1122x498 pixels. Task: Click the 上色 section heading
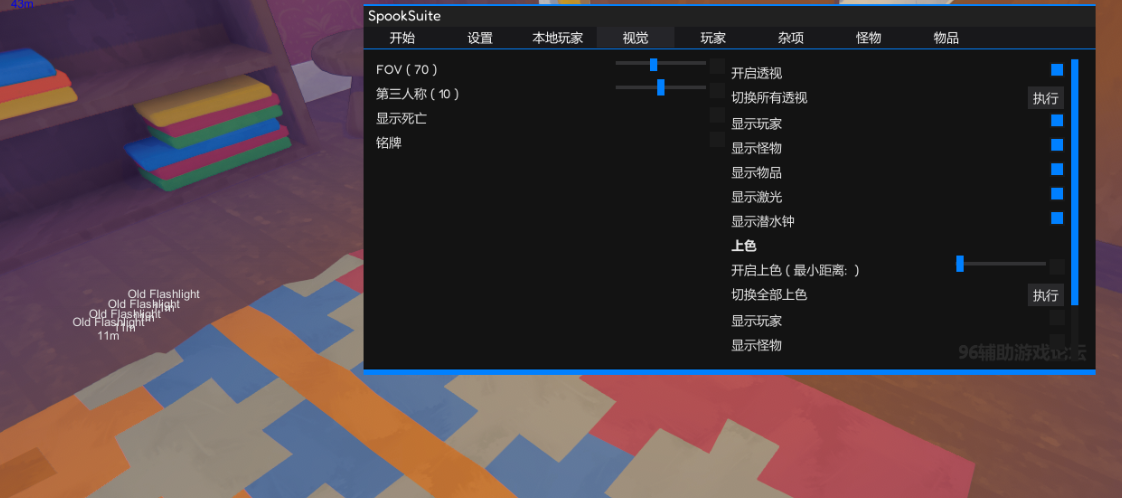click(743, 246)
